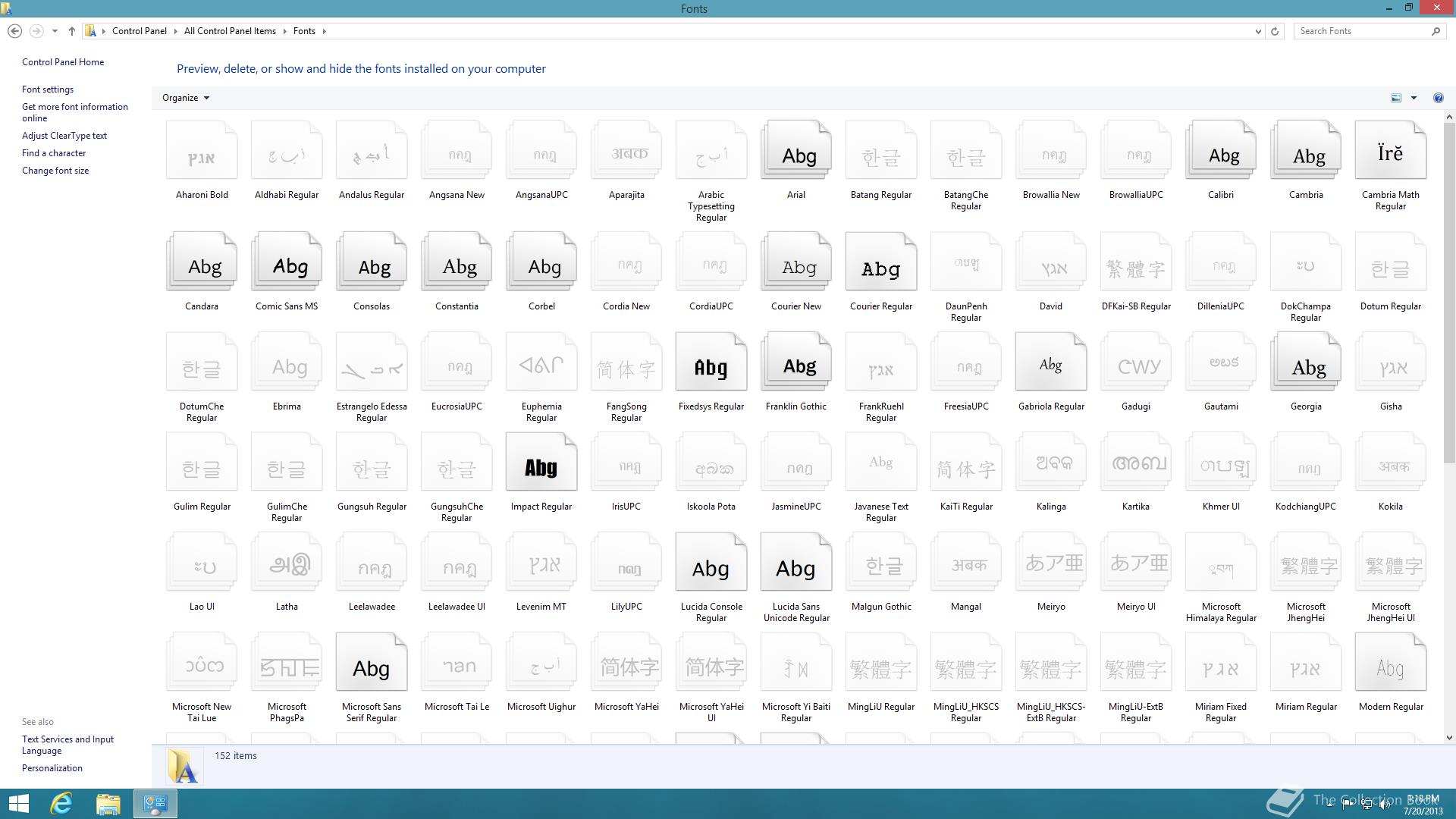Select the Meiryo font icon
This screenshot has height=819, width=1456.
point(1051,562)
